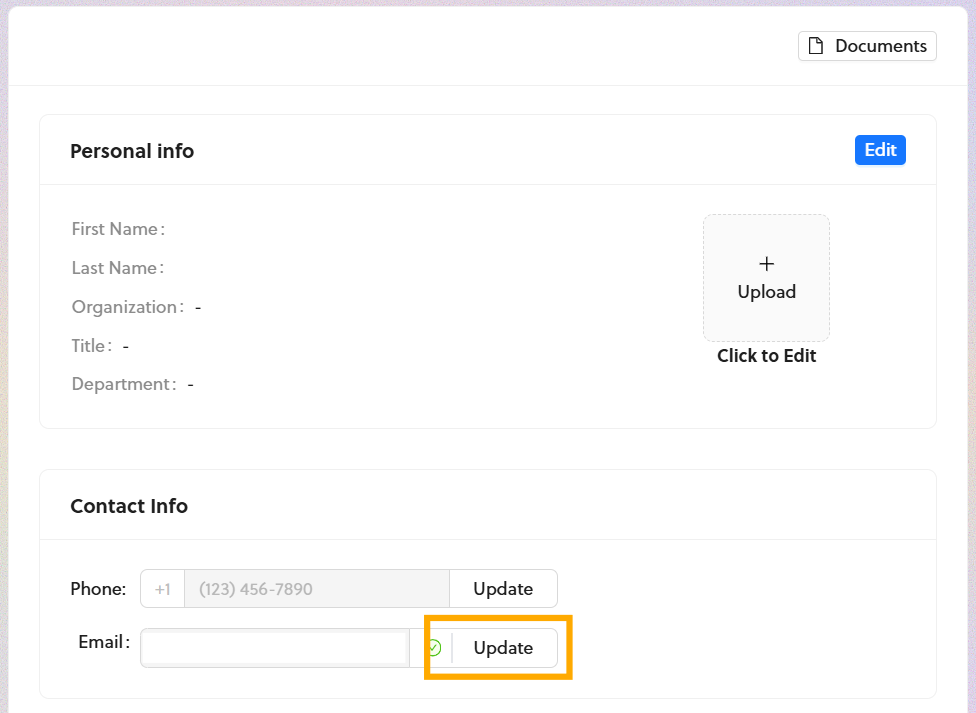Click the Personal info heading

pos(132,151)
